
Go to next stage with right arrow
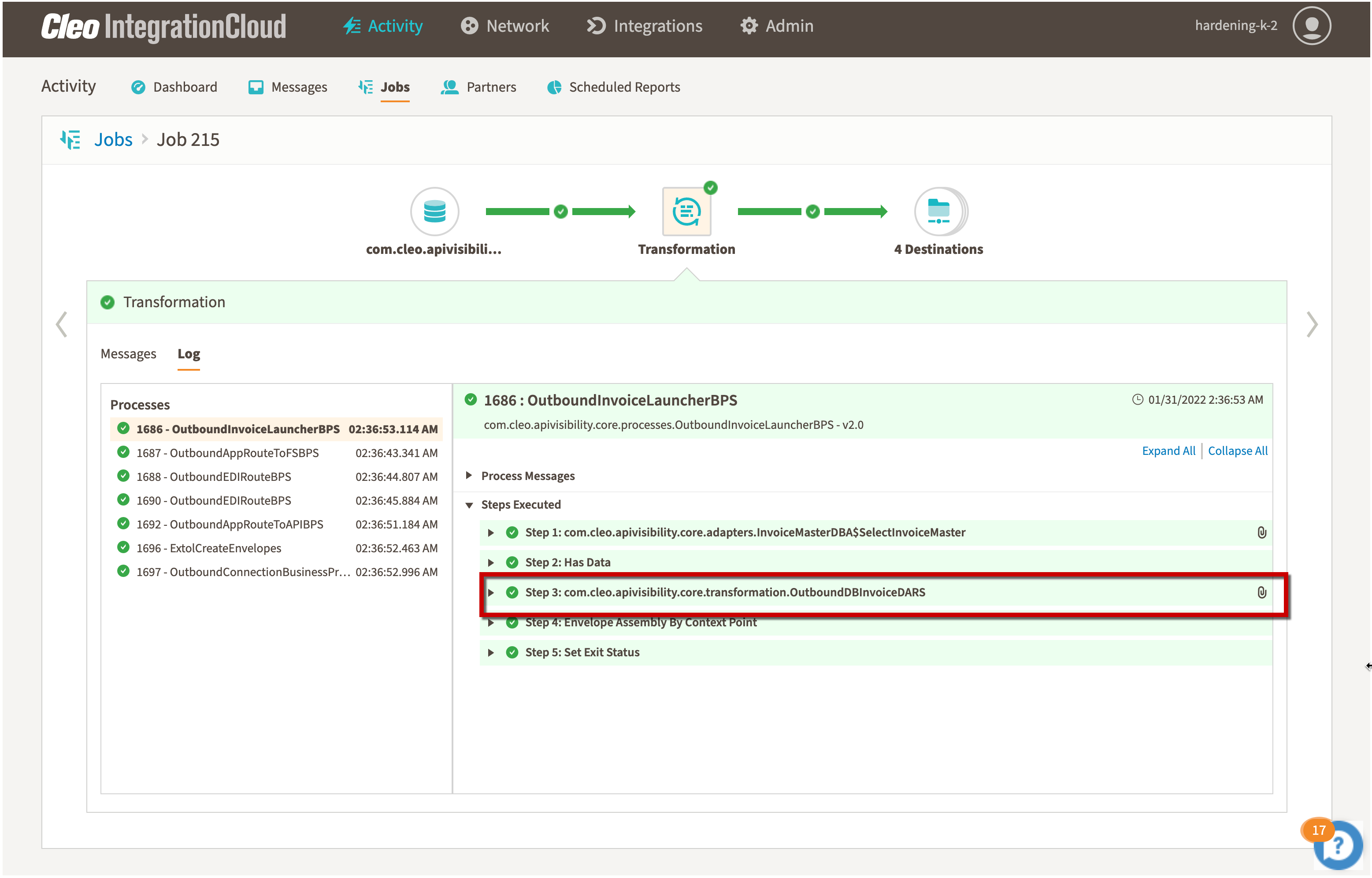pyautogui.click(x=1312, y=324)
